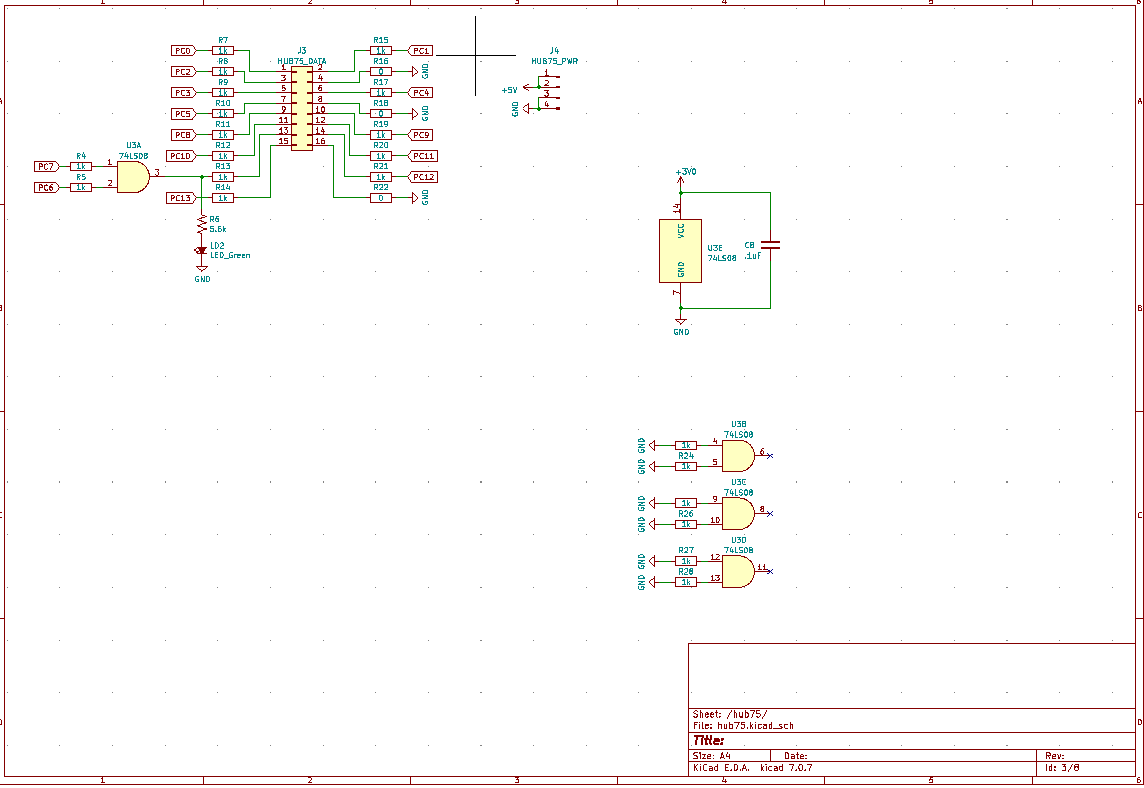The height and width of the screenshot is (788, 1144).
Task: Select zero-ohm resistor R16
Action: (x=381, y=72)
